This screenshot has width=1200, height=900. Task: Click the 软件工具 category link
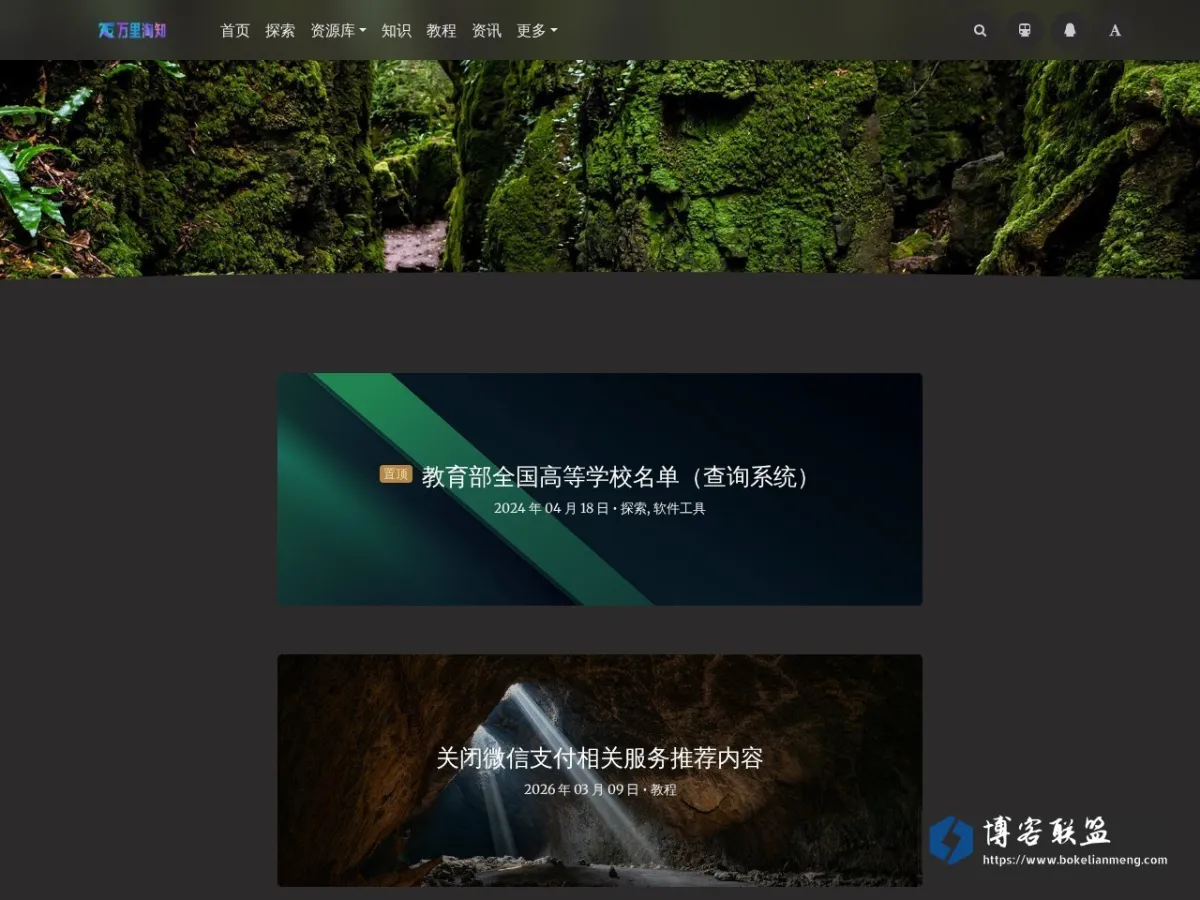(x=679, y=508)
